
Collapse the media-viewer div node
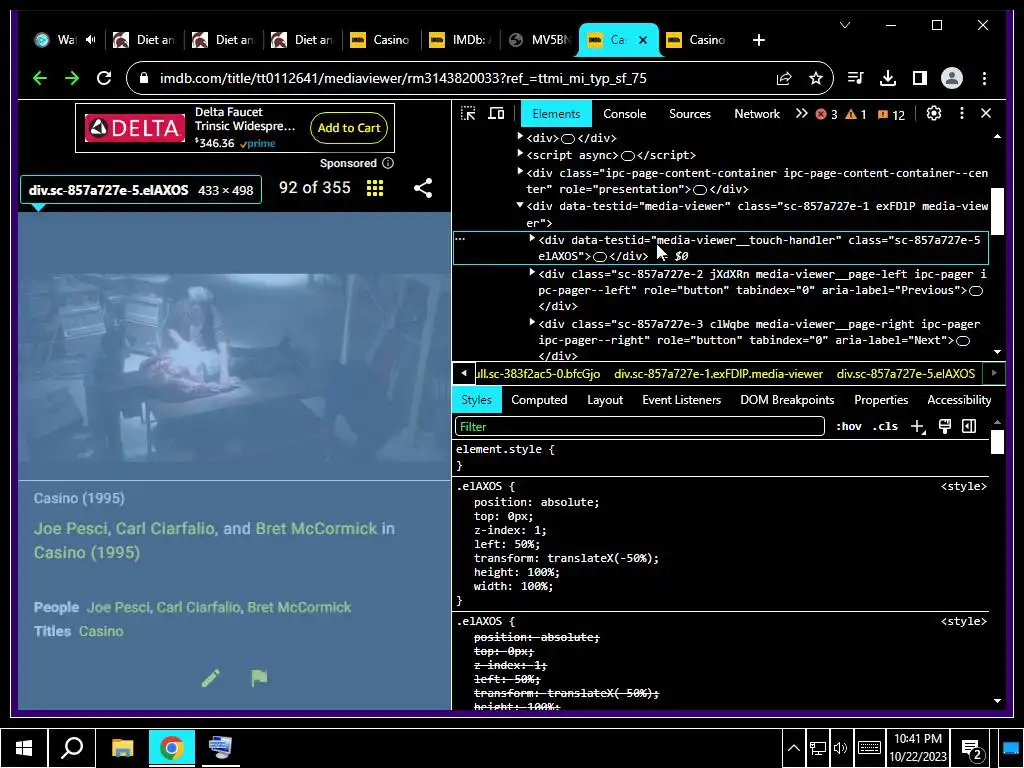[x=520, y=204]
